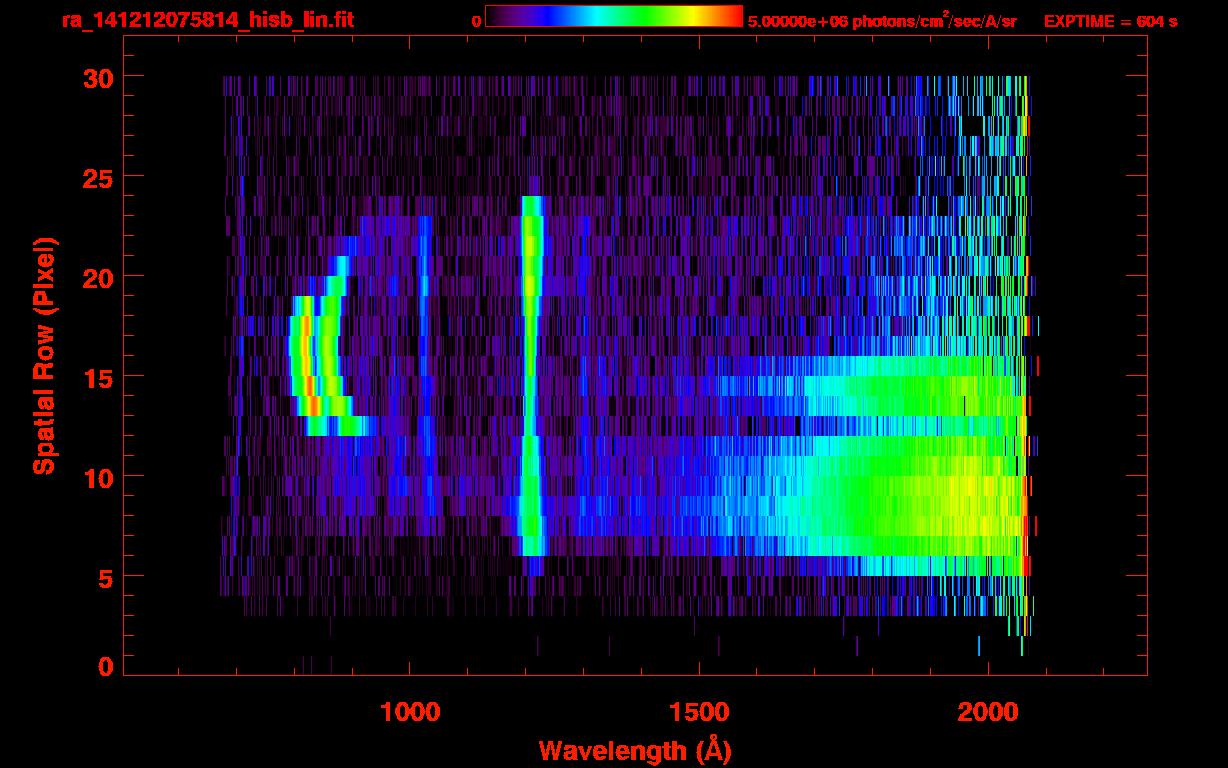Click the color bar minimum label 0
The height and width of the screenshot is (768, 1228).
(476, 21)
